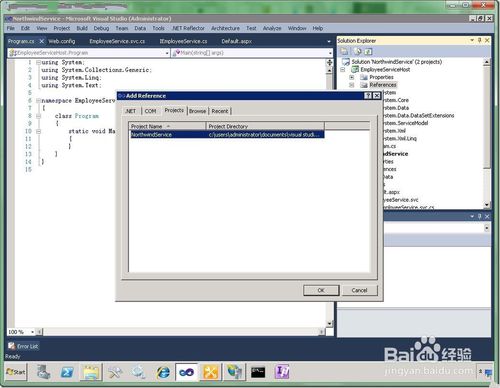Switch to the Browse tab in Add Reference
500x388 pixels.
197,111
